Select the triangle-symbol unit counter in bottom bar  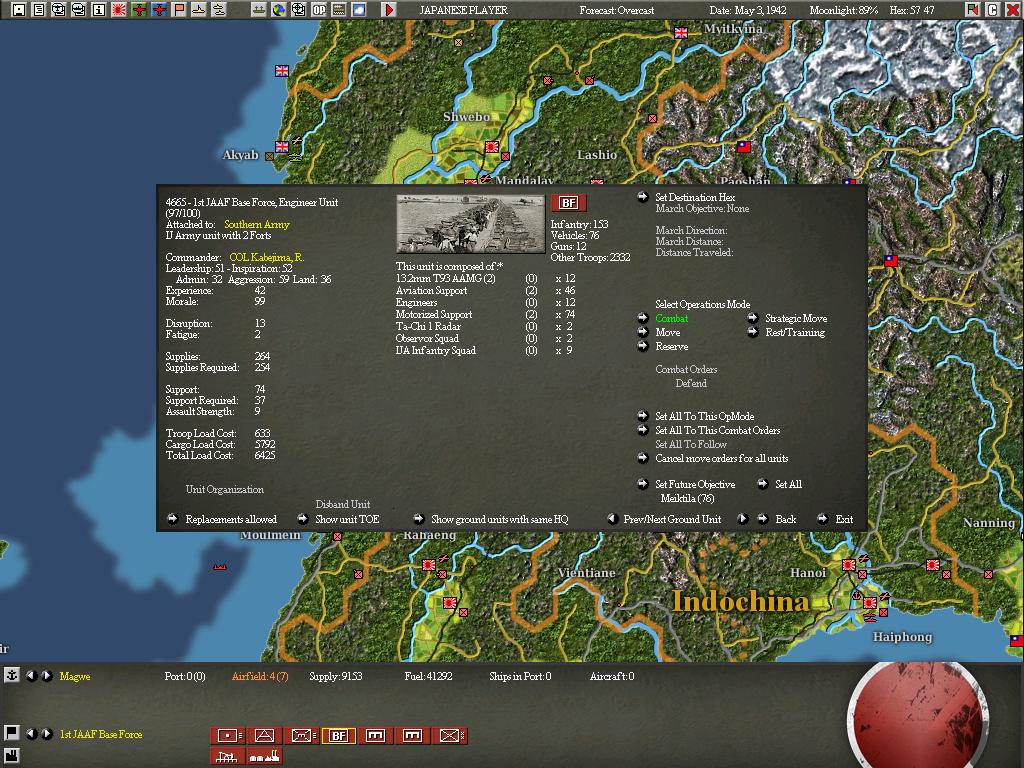(x=264, y=735)
